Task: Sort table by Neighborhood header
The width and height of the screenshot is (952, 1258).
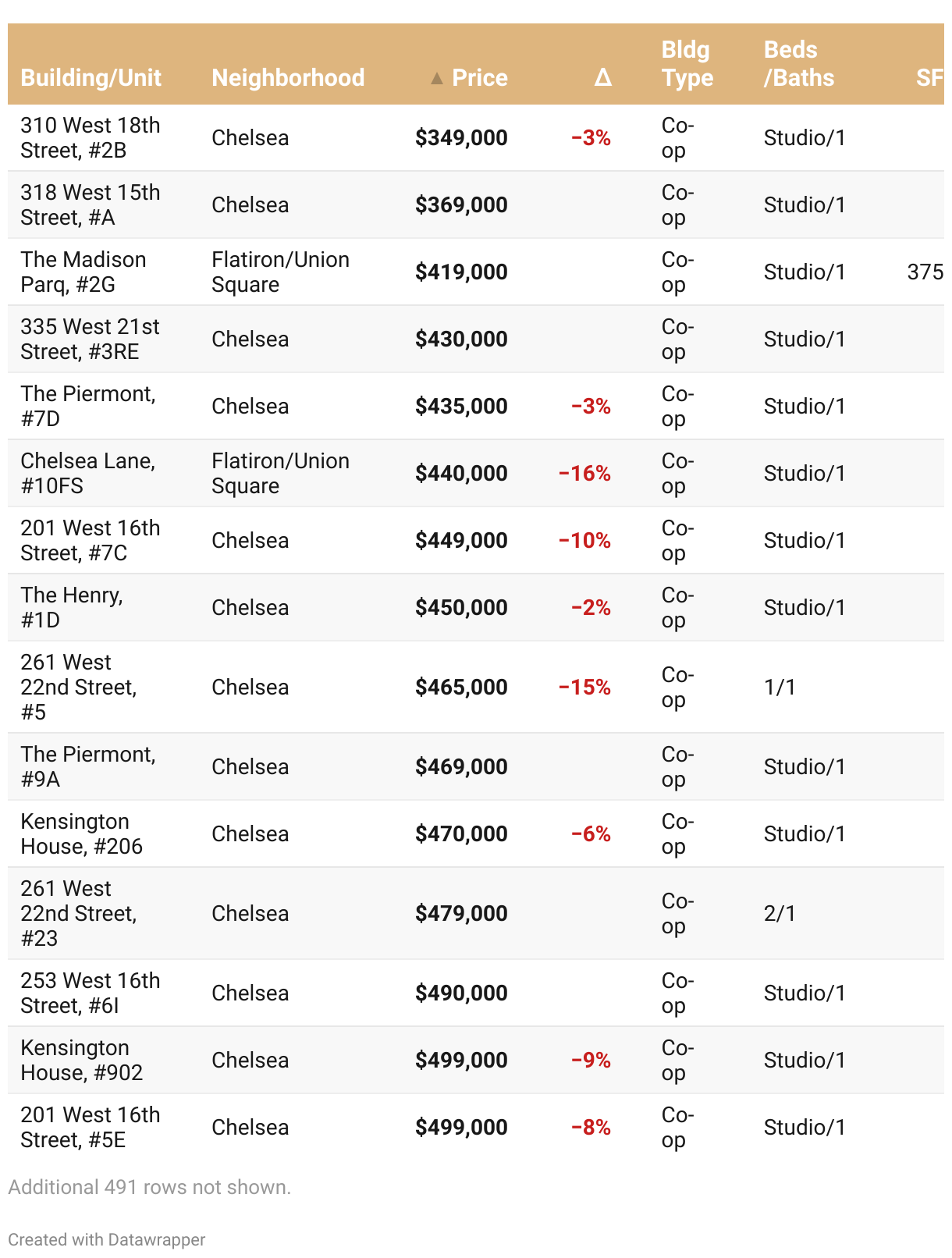Action: coord(288,78)
